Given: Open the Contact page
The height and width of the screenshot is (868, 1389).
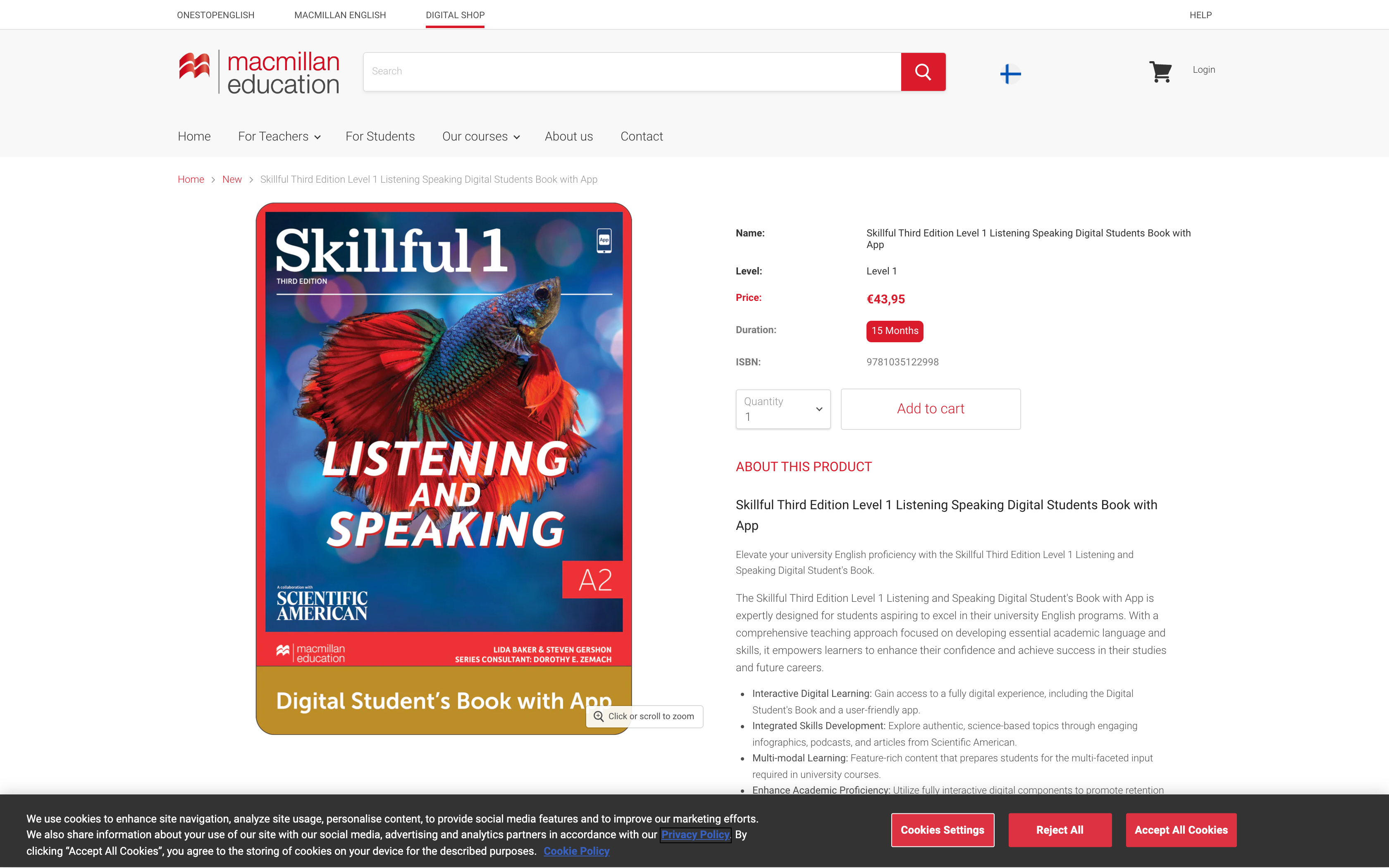Looking at the screenshot, I should (x=641, y=137).
